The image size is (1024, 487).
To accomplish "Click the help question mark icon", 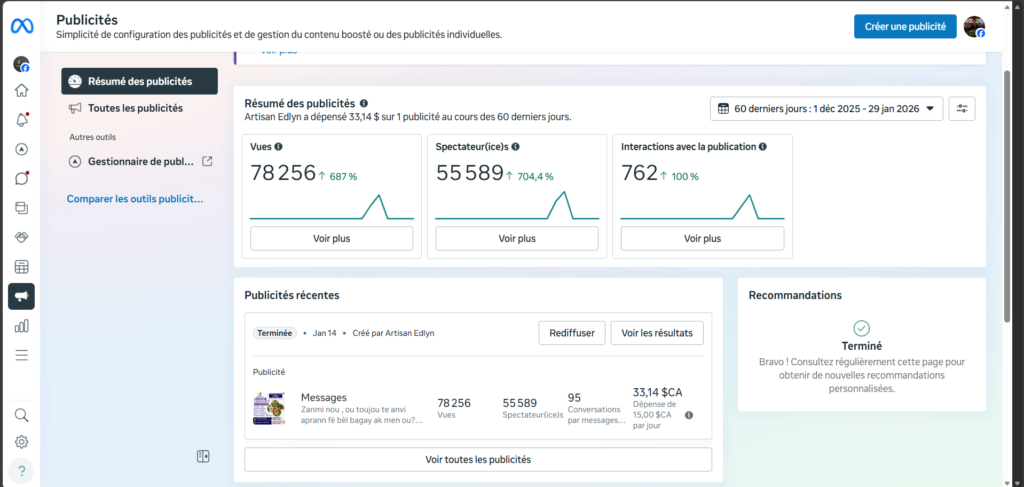I will click(x=21, y=470).
